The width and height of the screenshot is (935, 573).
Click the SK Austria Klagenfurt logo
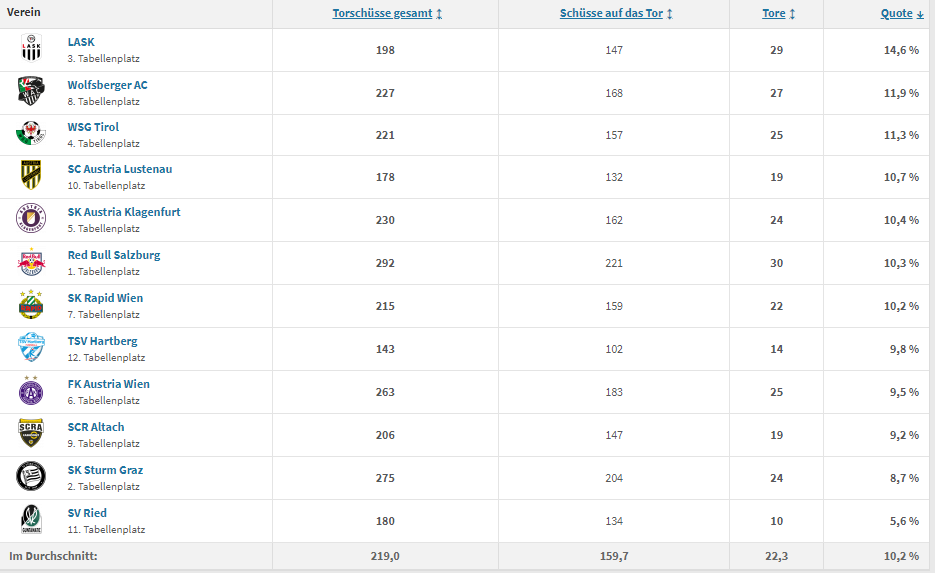[x=31, y=218]
